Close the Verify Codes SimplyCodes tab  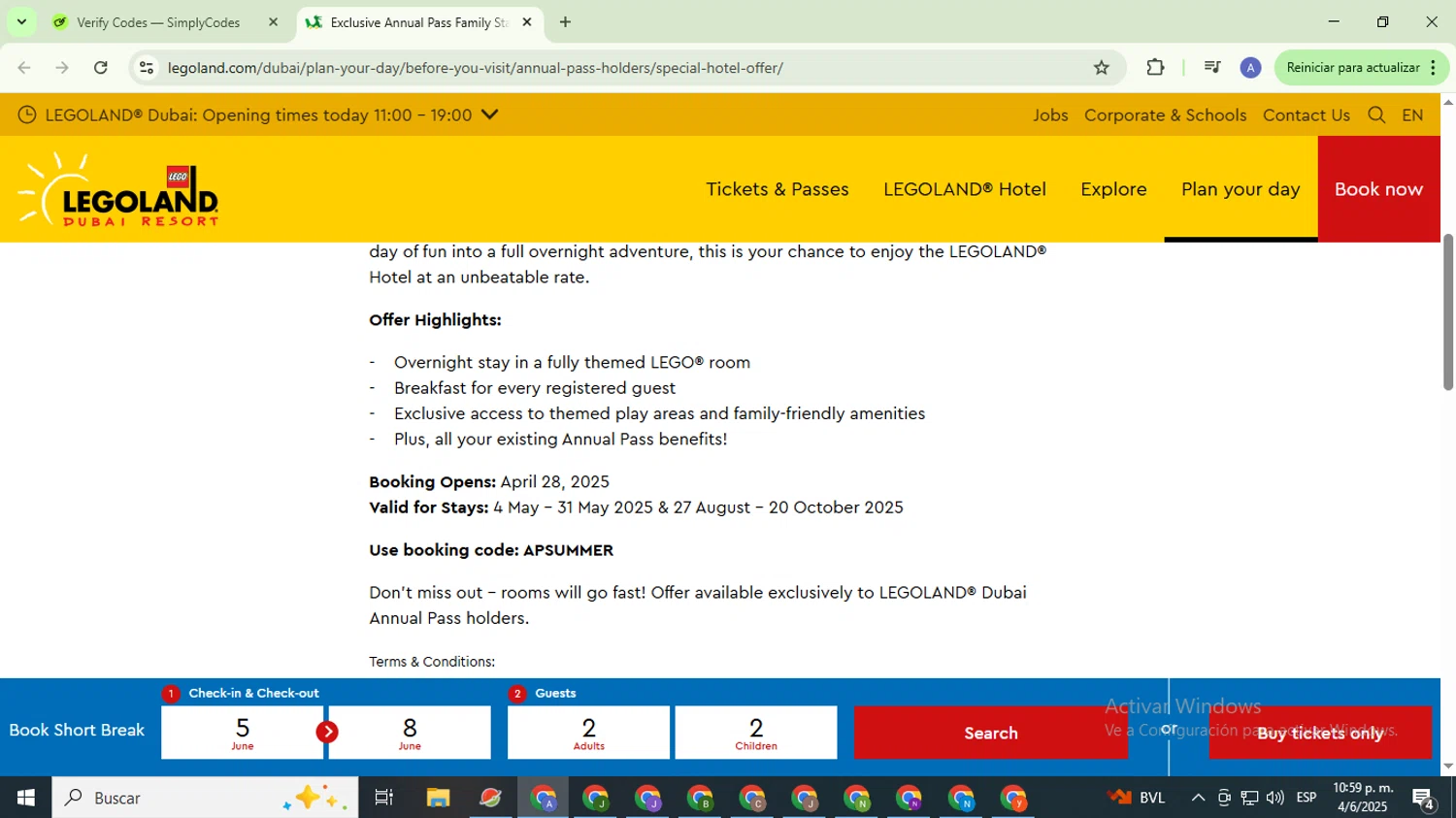click(x=273, y=22)
